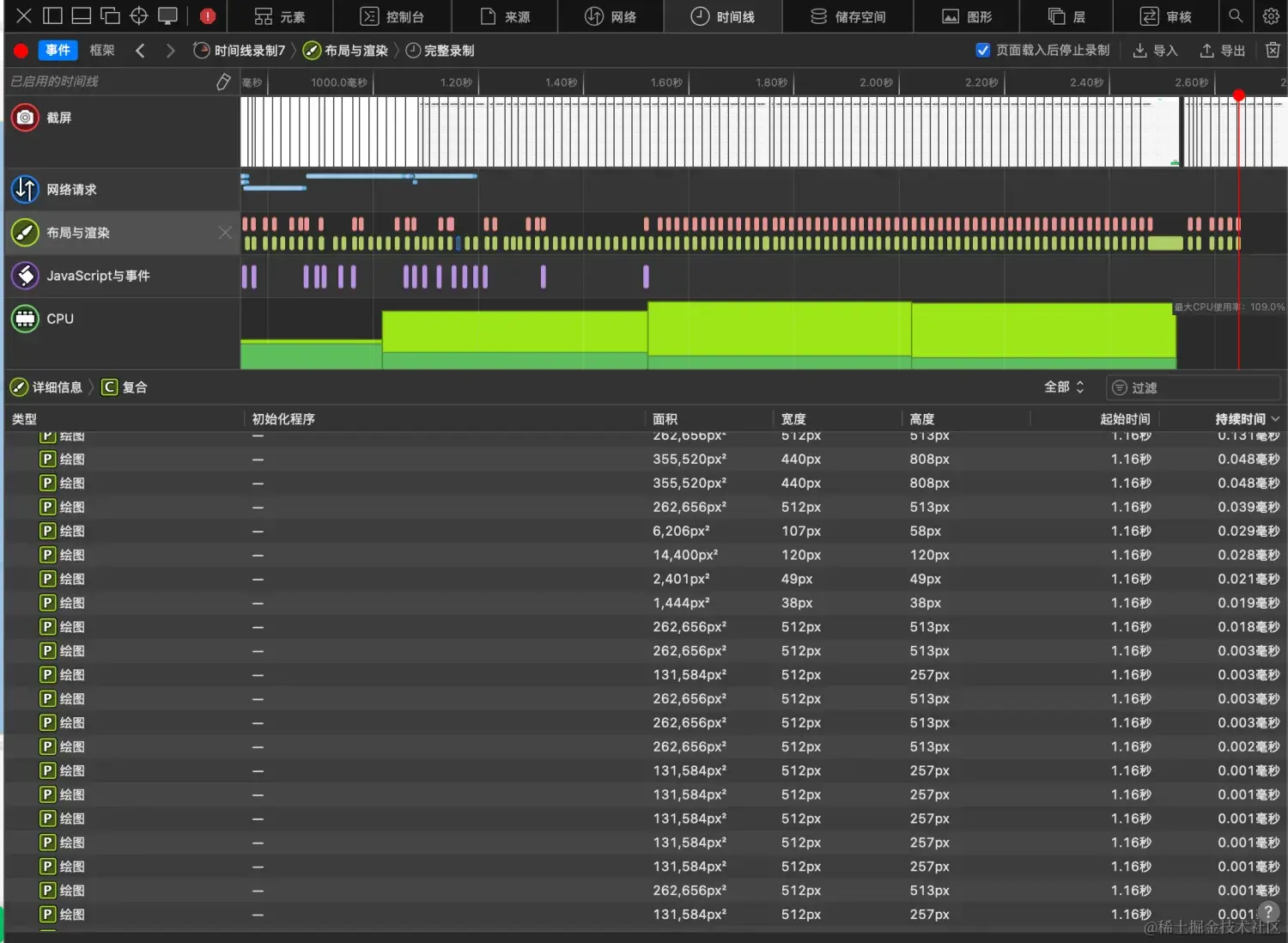Sort by the 起始时间 column header

1095,419
